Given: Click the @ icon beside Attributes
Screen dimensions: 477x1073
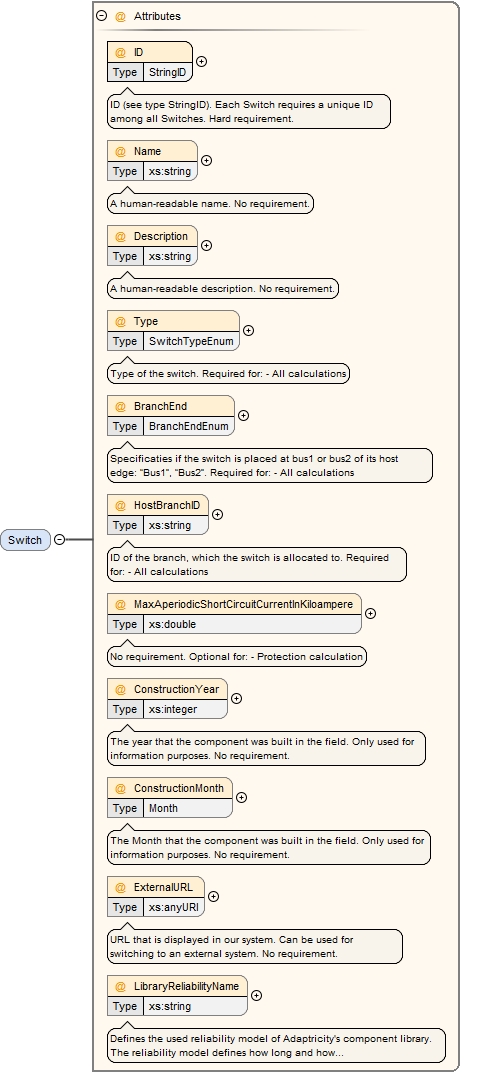Looking at the screenshot, I should [x=120, y=16].
